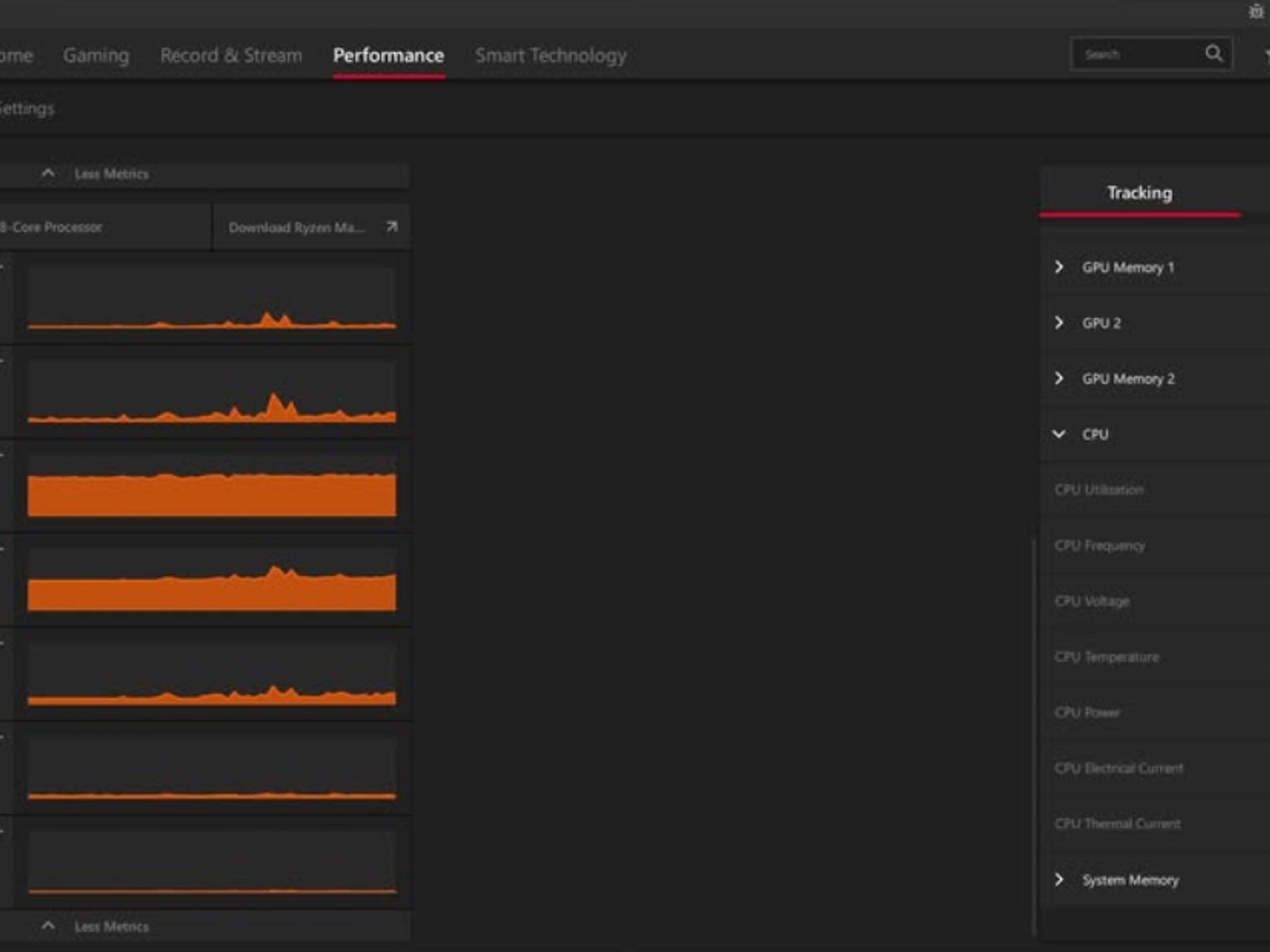Open the Smart Technology tab
Viewport: 1270px width, 952px height.
(551, 55)
